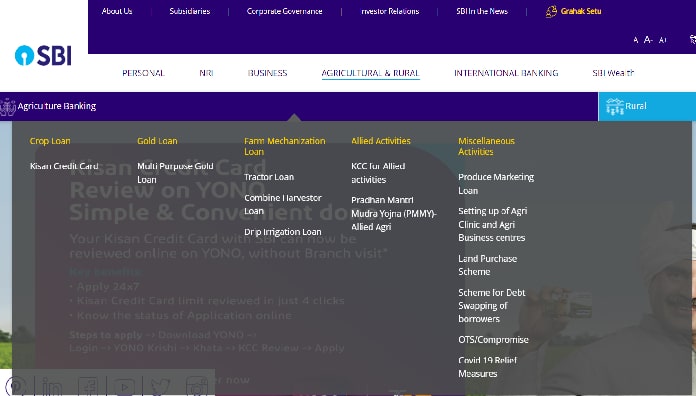Switch to NRI tab
The height and width of the screenshot is (396, 696).
coord(206,73)
